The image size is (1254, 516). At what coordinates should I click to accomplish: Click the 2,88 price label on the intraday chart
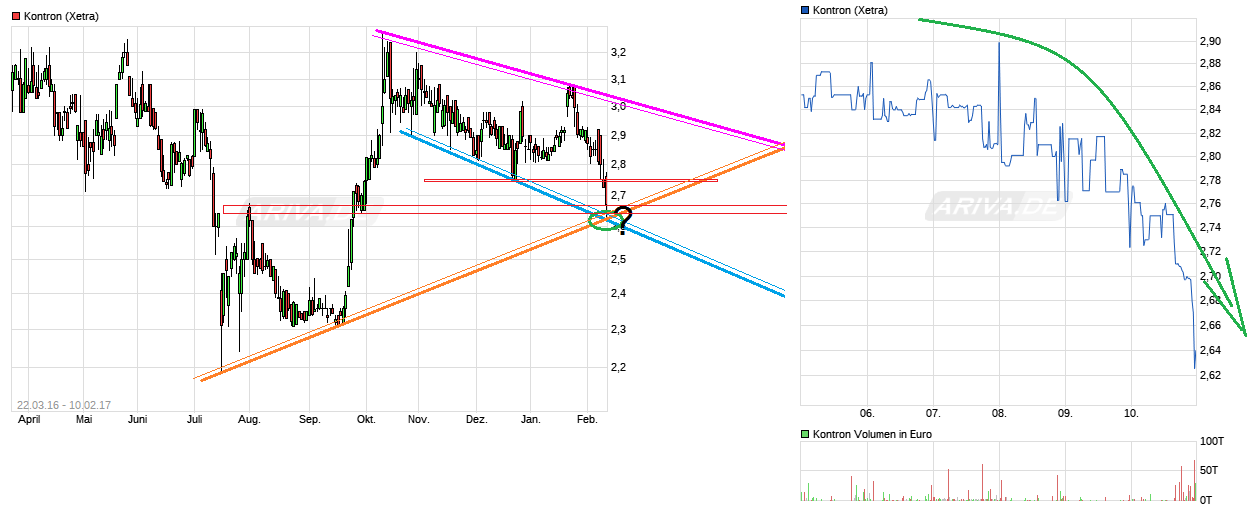1209,63
